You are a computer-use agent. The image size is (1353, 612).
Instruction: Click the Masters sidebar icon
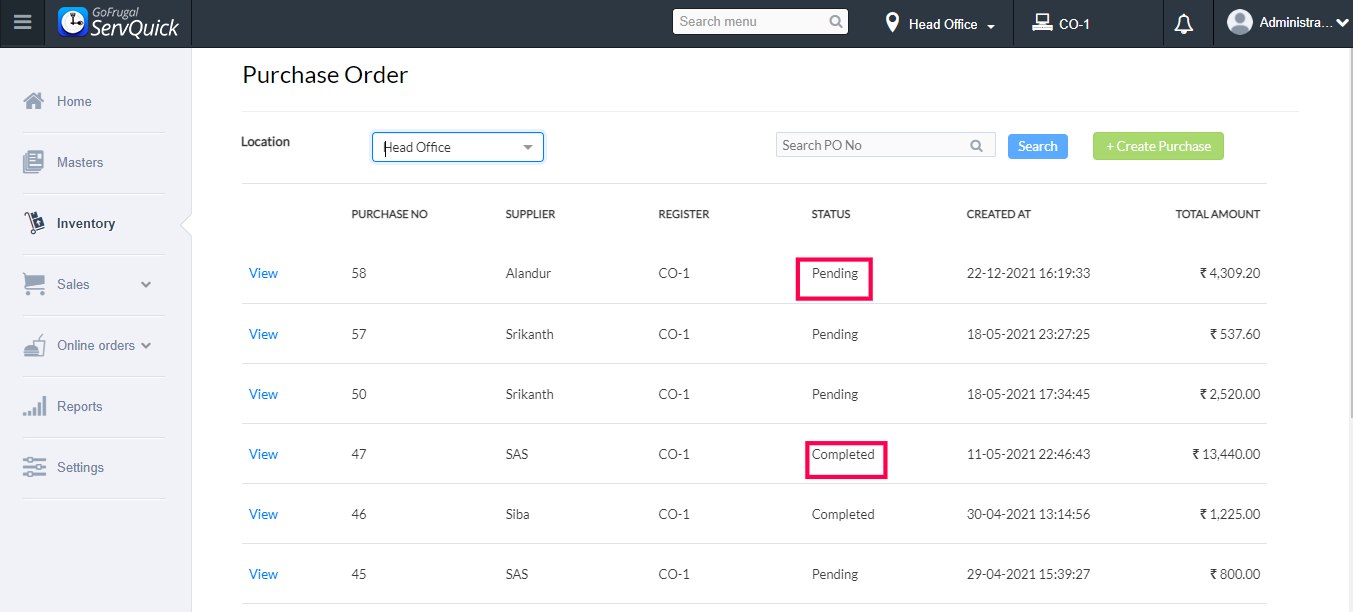(34, 162)
